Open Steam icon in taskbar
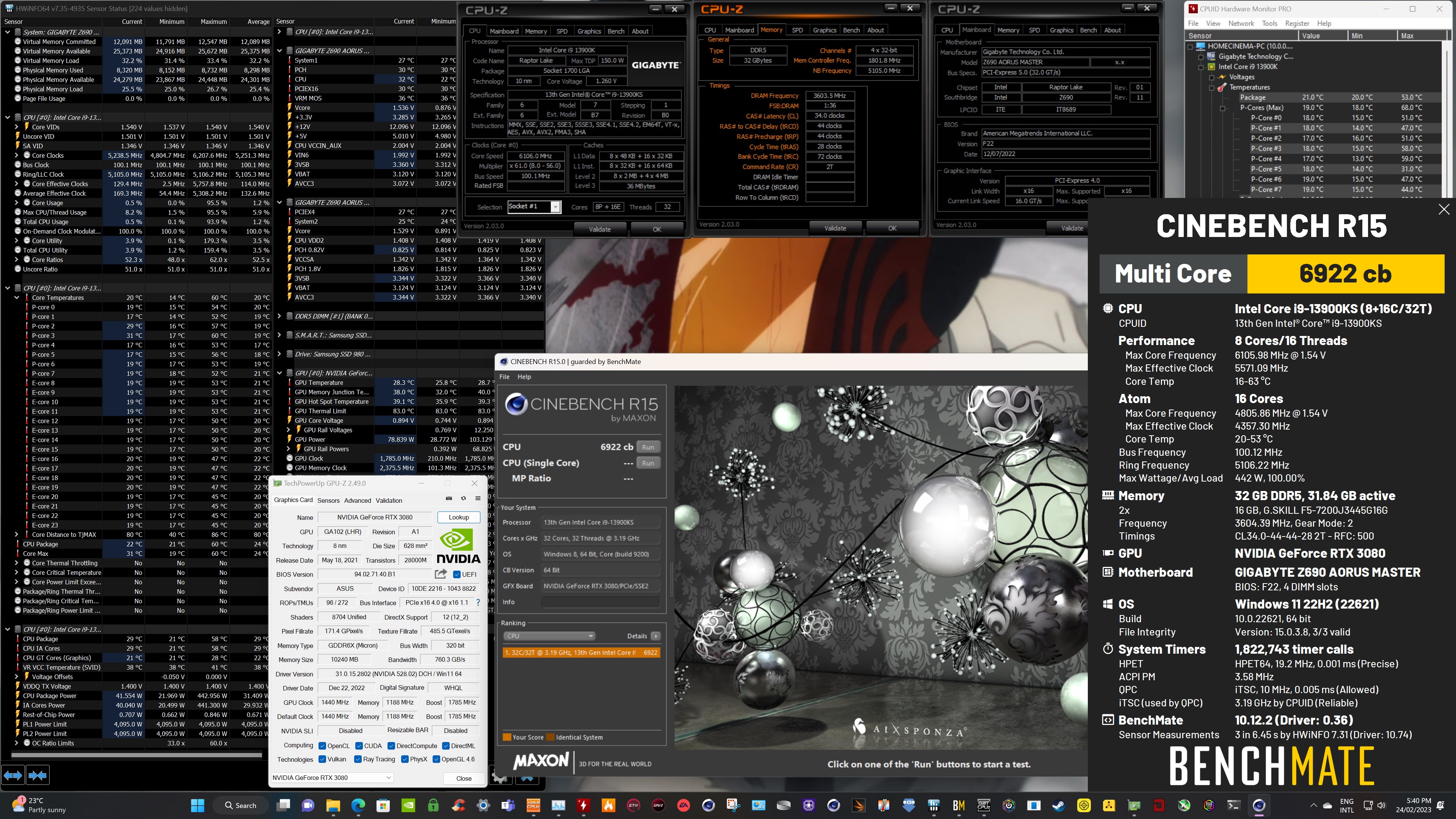1456x819 pixels. coord(1059,805)
